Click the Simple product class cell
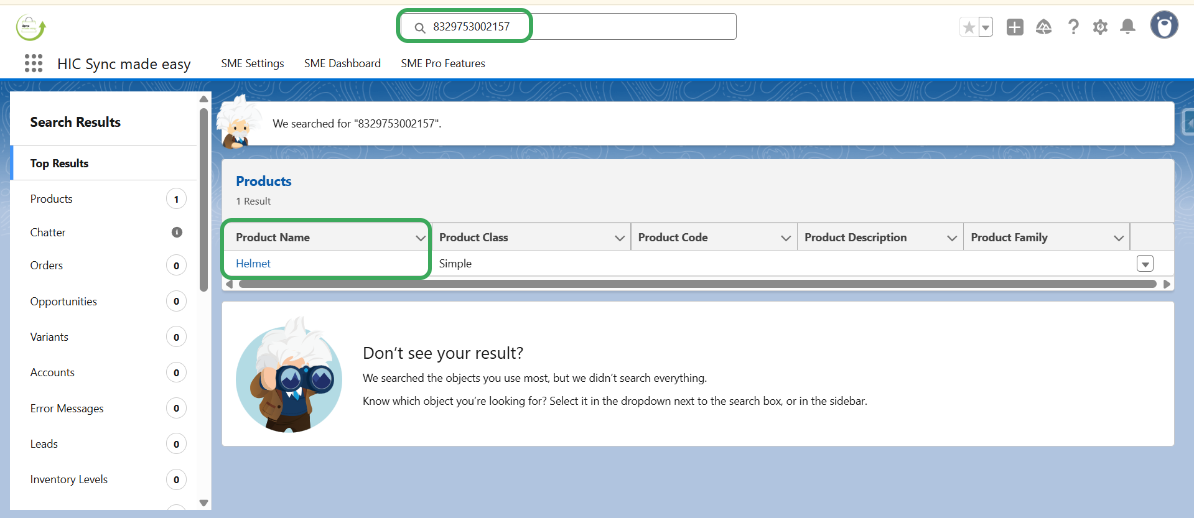This screenshot has height=518, width=1194. pyautogui.click(x=455, y=264)
